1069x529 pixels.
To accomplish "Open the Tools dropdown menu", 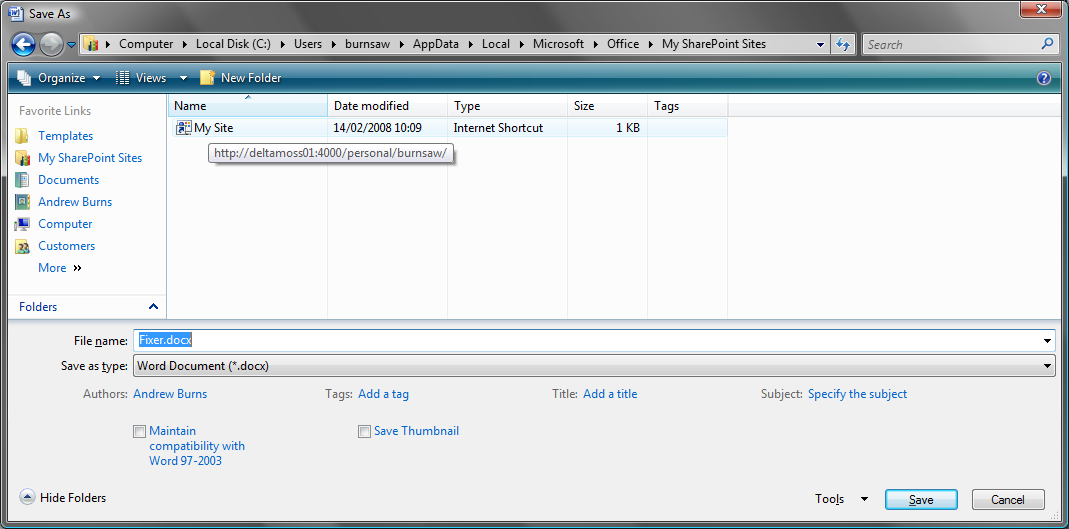I will pos(841,499).
